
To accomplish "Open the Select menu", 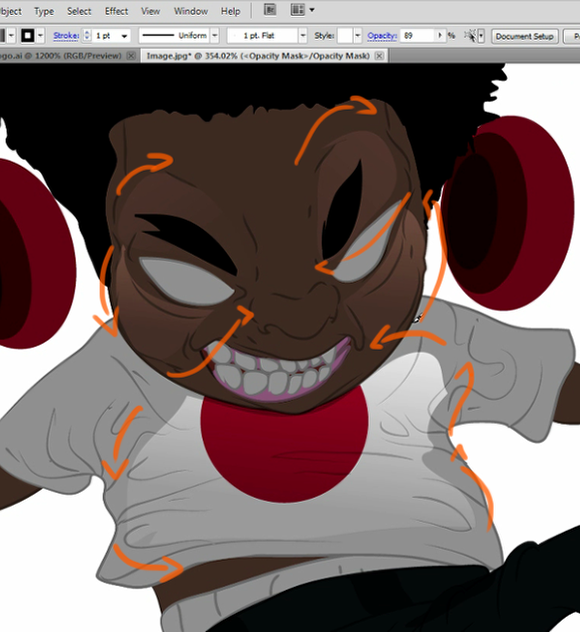I will point(79,11).
